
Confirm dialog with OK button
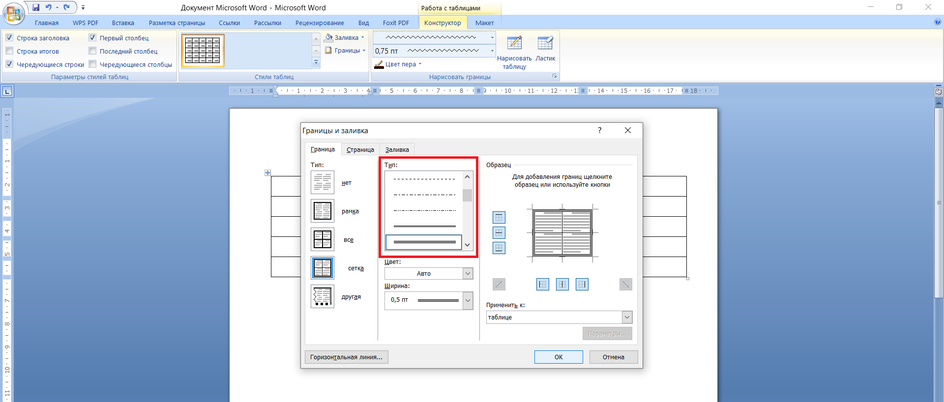coord(558,357)
